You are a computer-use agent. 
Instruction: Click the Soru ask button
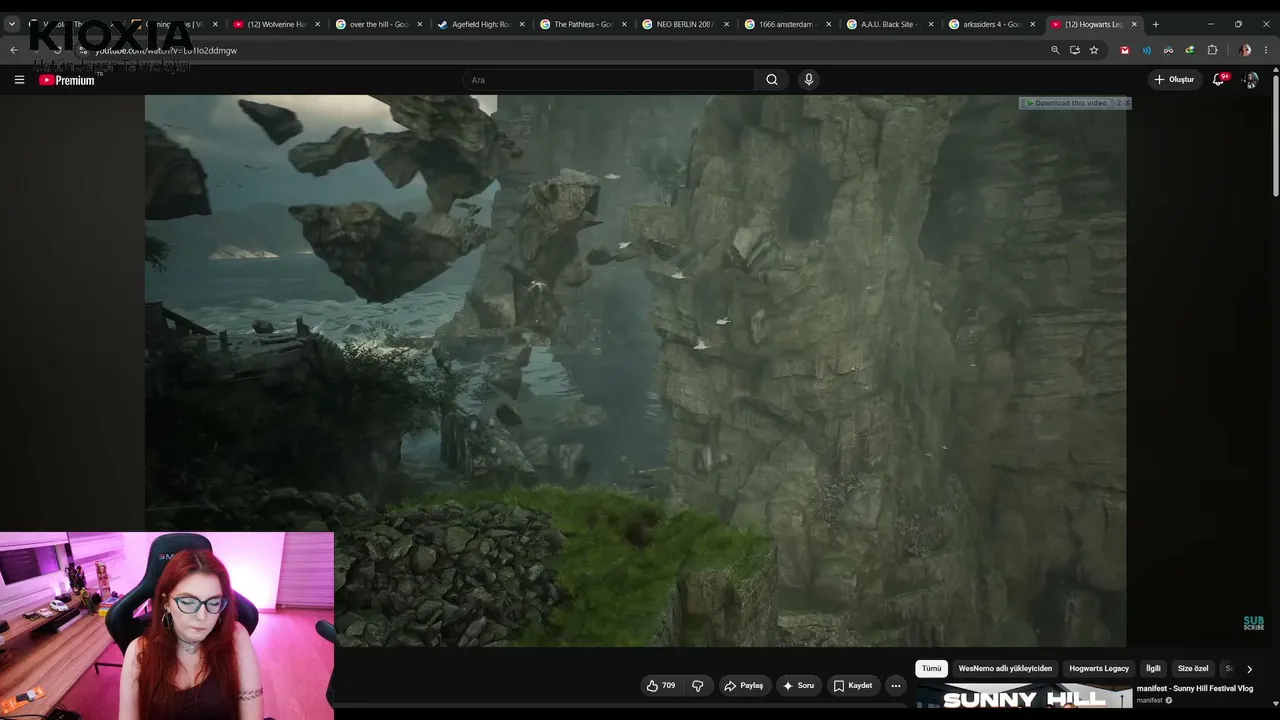pos(798,686)
